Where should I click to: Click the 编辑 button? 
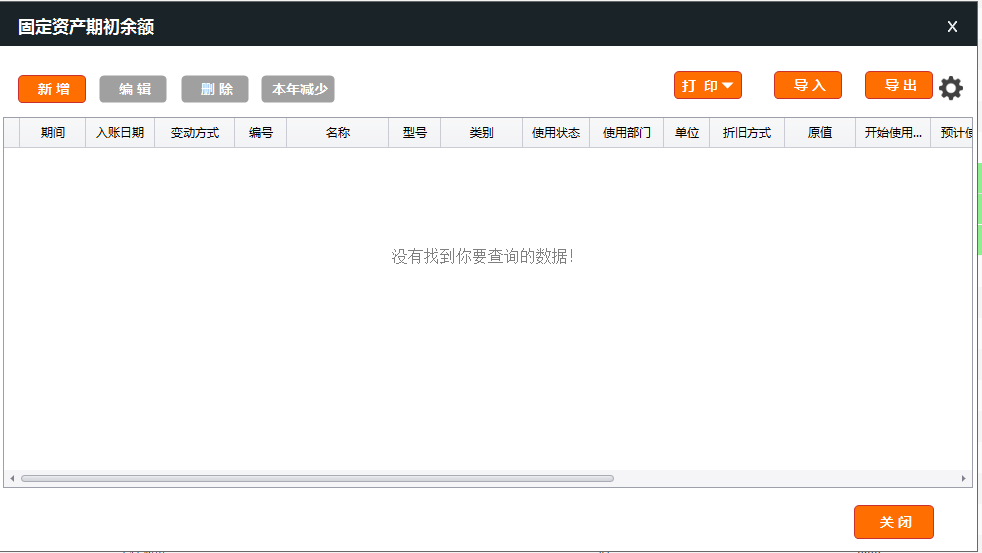tap(133, 89)
